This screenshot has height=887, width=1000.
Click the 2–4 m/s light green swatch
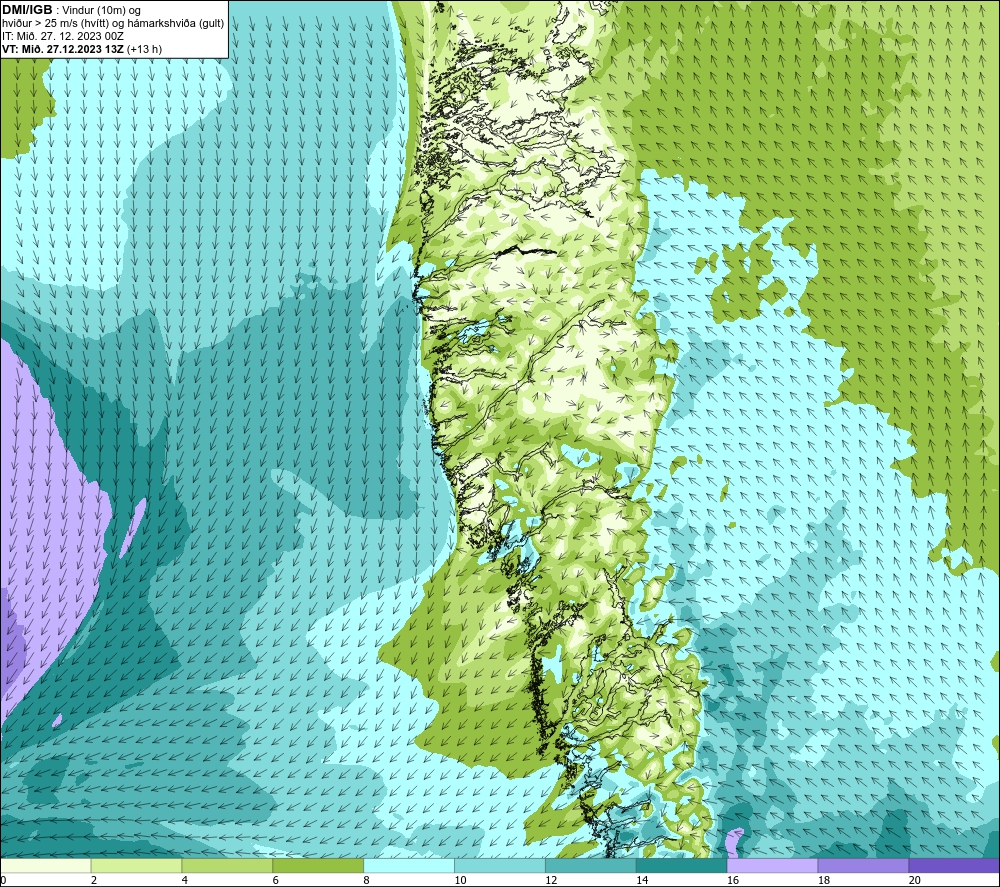click(136, 866)
